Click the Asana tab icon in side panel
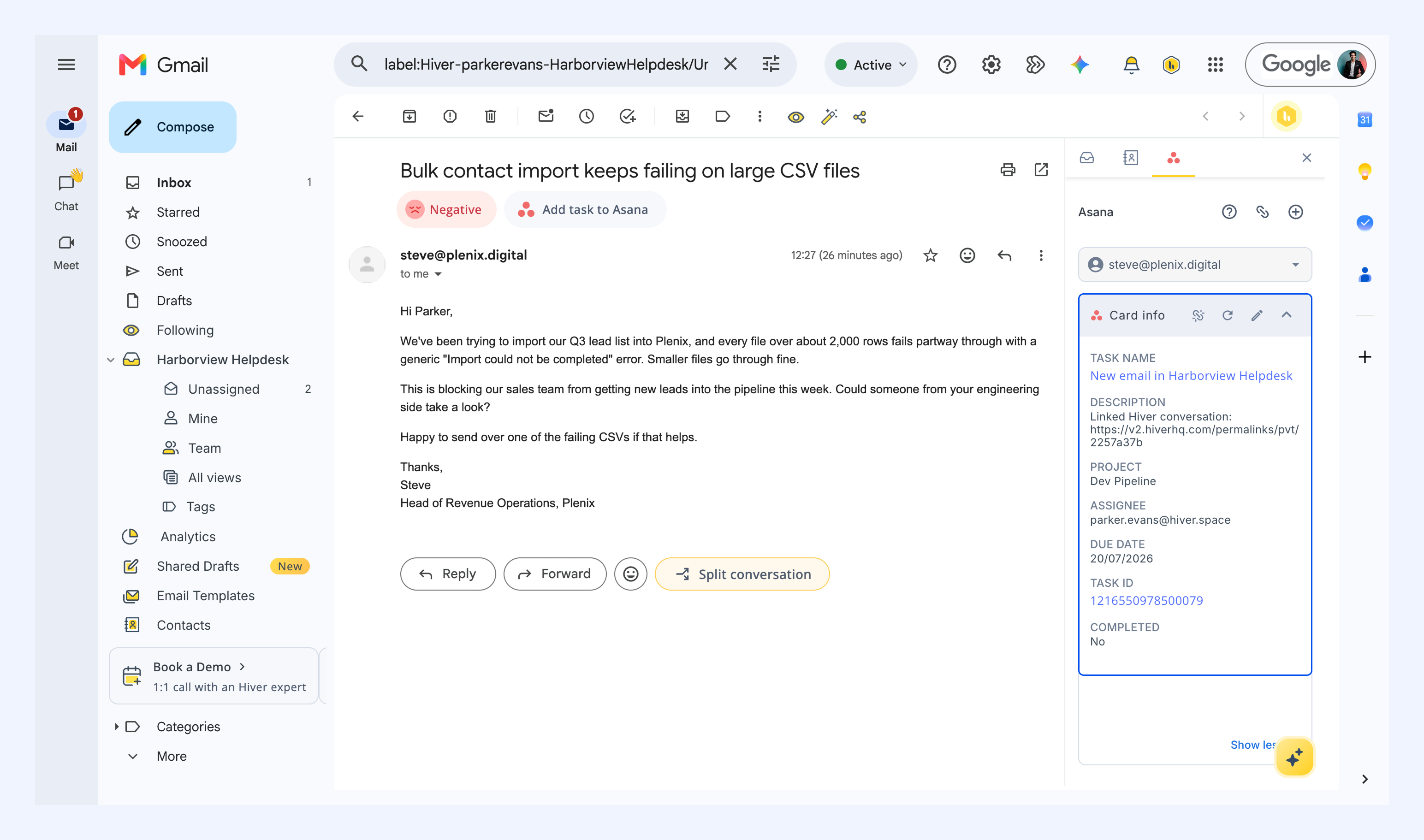Viewport: 1424px width, 840px height. click(x=1173, y=158)
